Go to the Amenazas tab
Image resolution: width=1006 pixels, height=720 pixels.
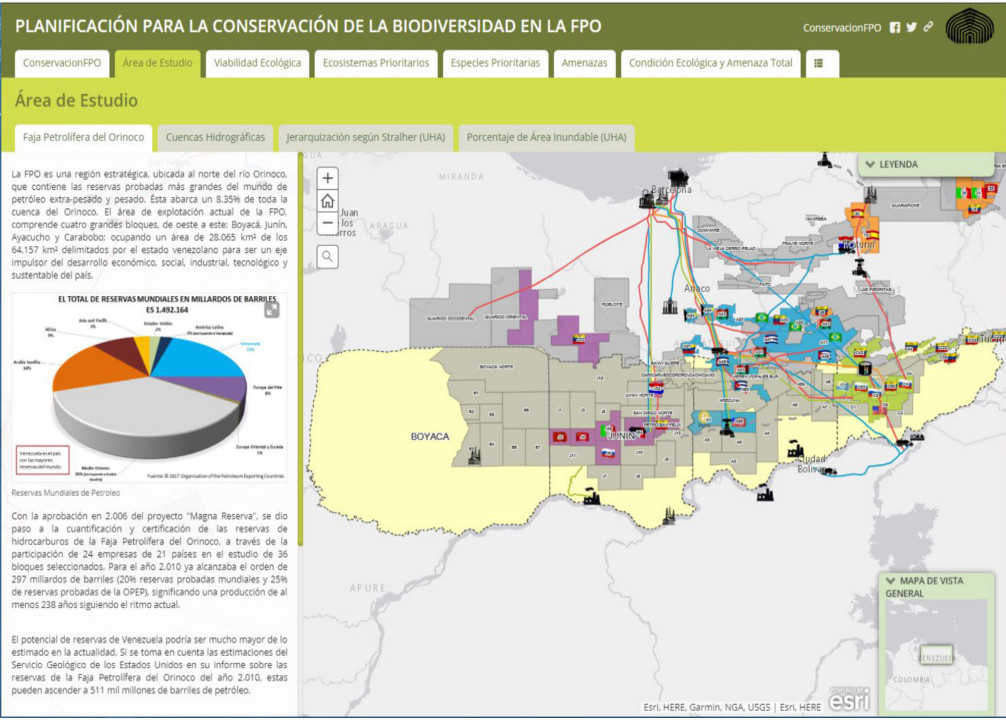pos(584,63)
